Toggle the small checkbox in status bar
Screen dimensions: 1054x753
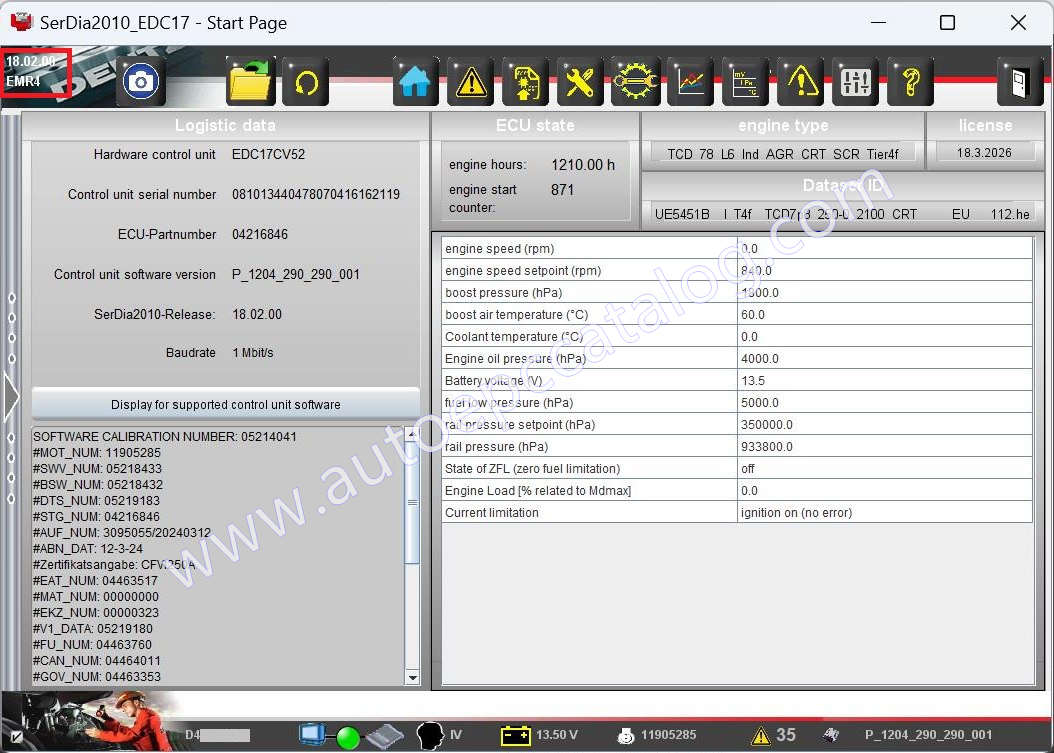point(16,737)
